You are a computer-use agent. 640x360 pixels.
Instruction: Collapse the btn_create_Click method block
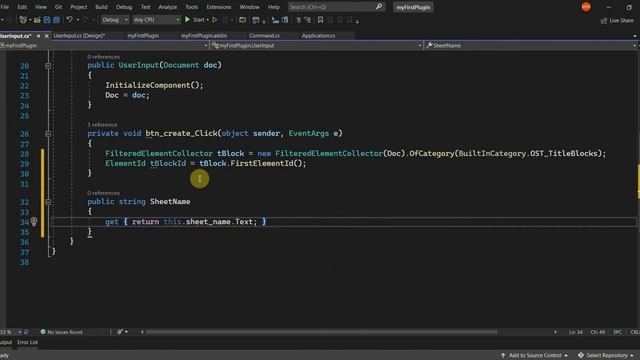pos(48,133)
